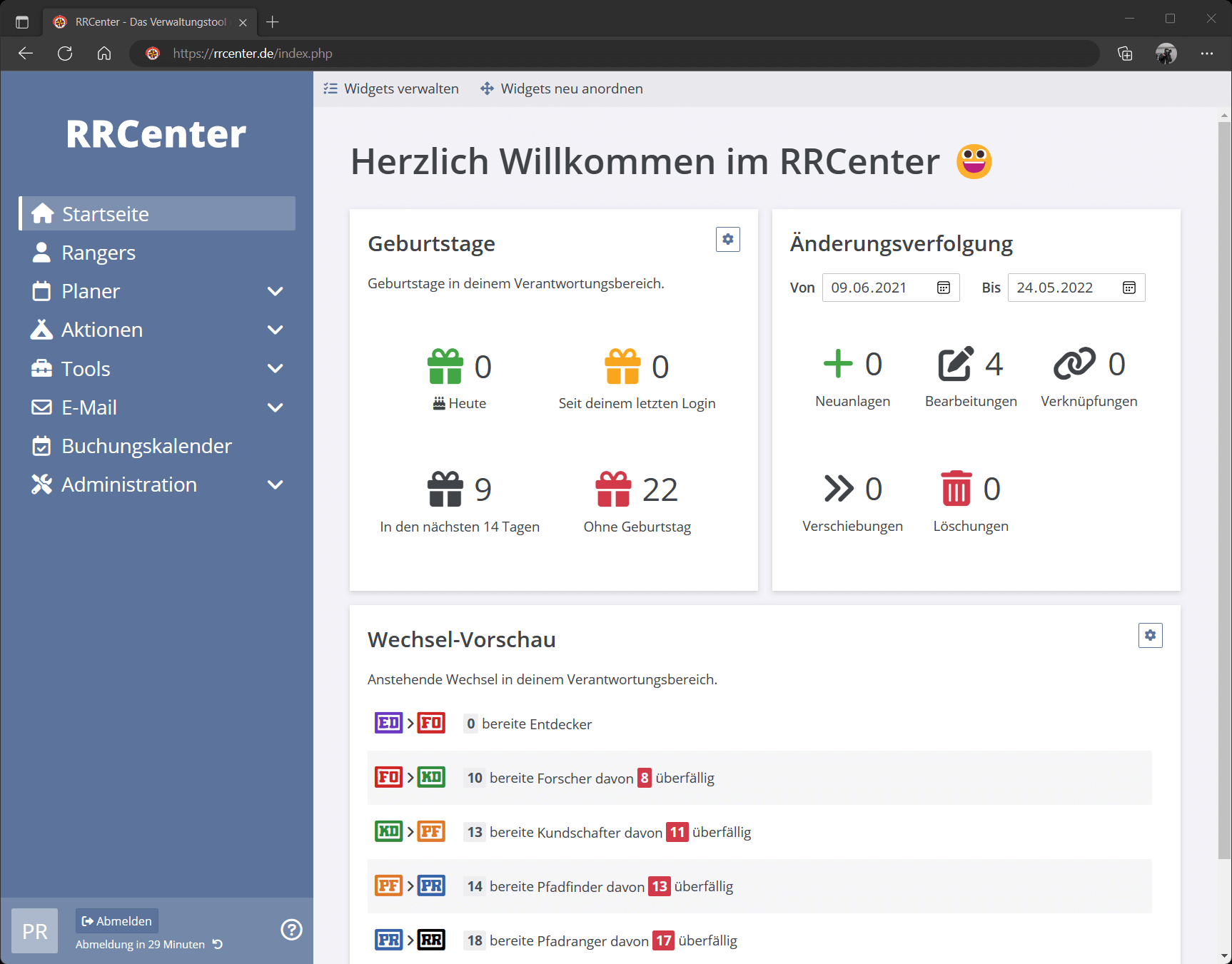
Task: Click the red trash Löschungen icon
Action: coord(956,489)
